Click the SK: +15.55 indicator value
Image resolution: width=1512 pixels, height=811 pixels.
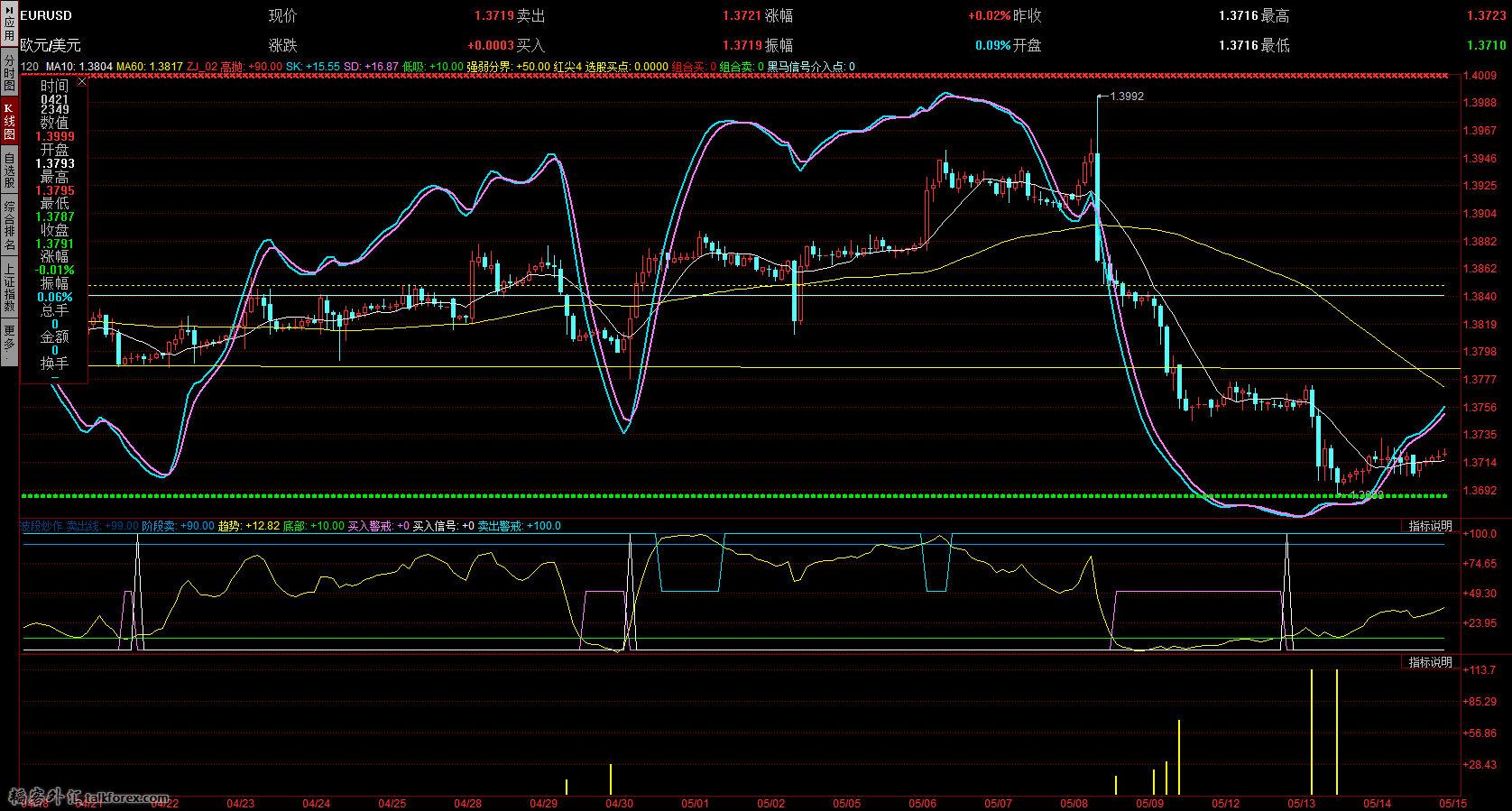[313, 67]
